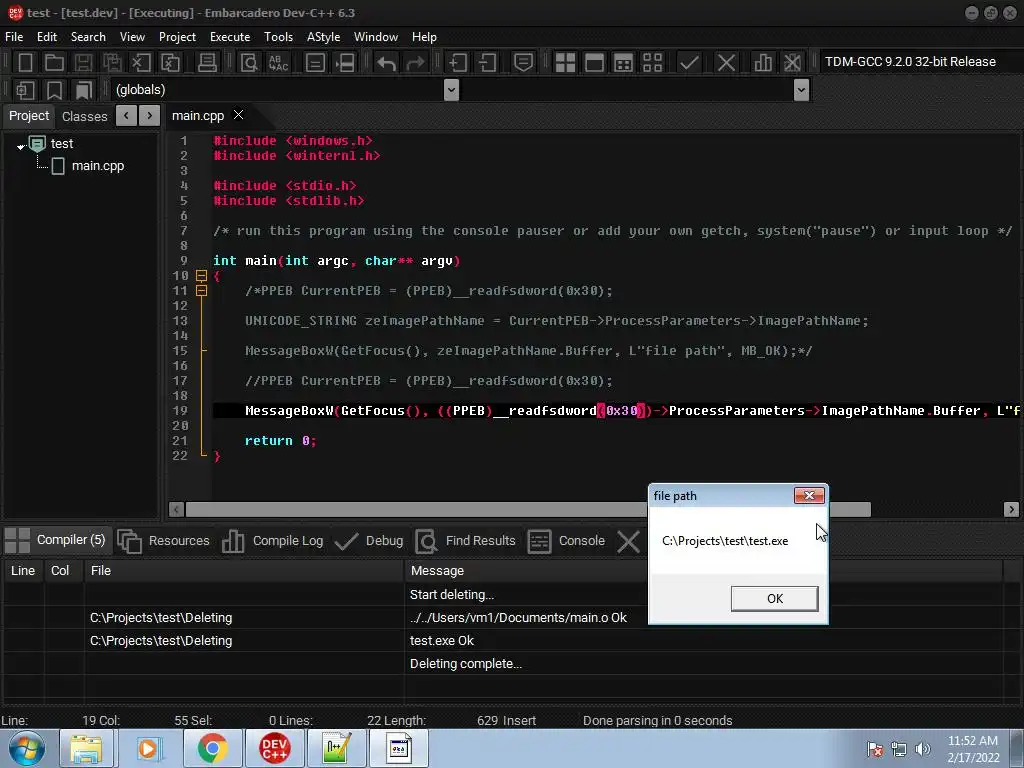The width and height of the screenshot is (1024, 768).
Task: Click the Profile bar chart icon
Action: tap(763, 63)
